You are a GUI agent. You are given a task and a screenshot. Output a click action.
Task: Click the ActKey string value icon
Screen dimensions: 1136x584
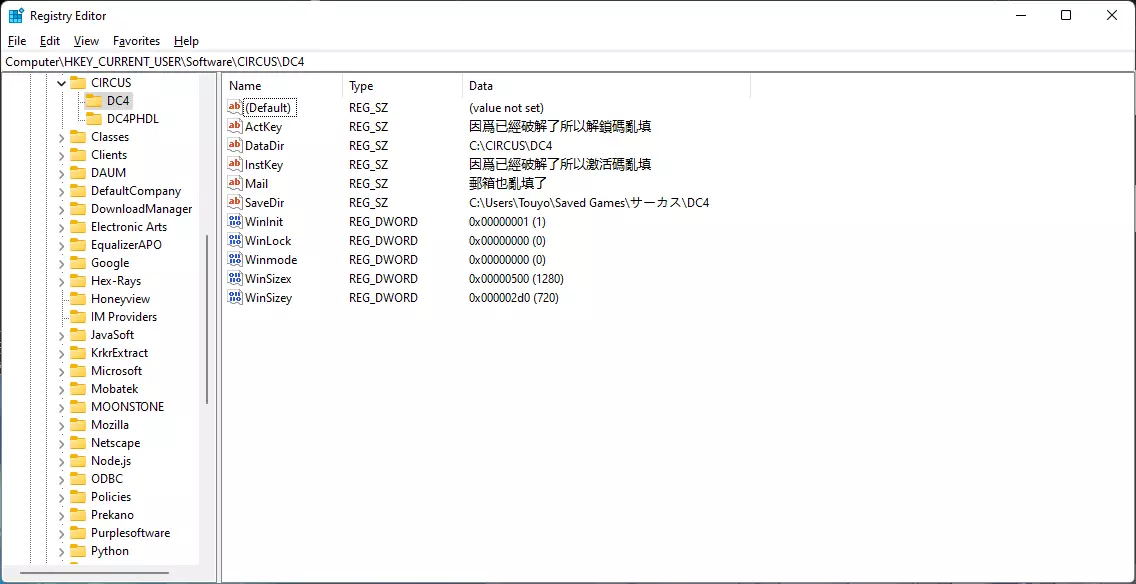click(235, 127)
